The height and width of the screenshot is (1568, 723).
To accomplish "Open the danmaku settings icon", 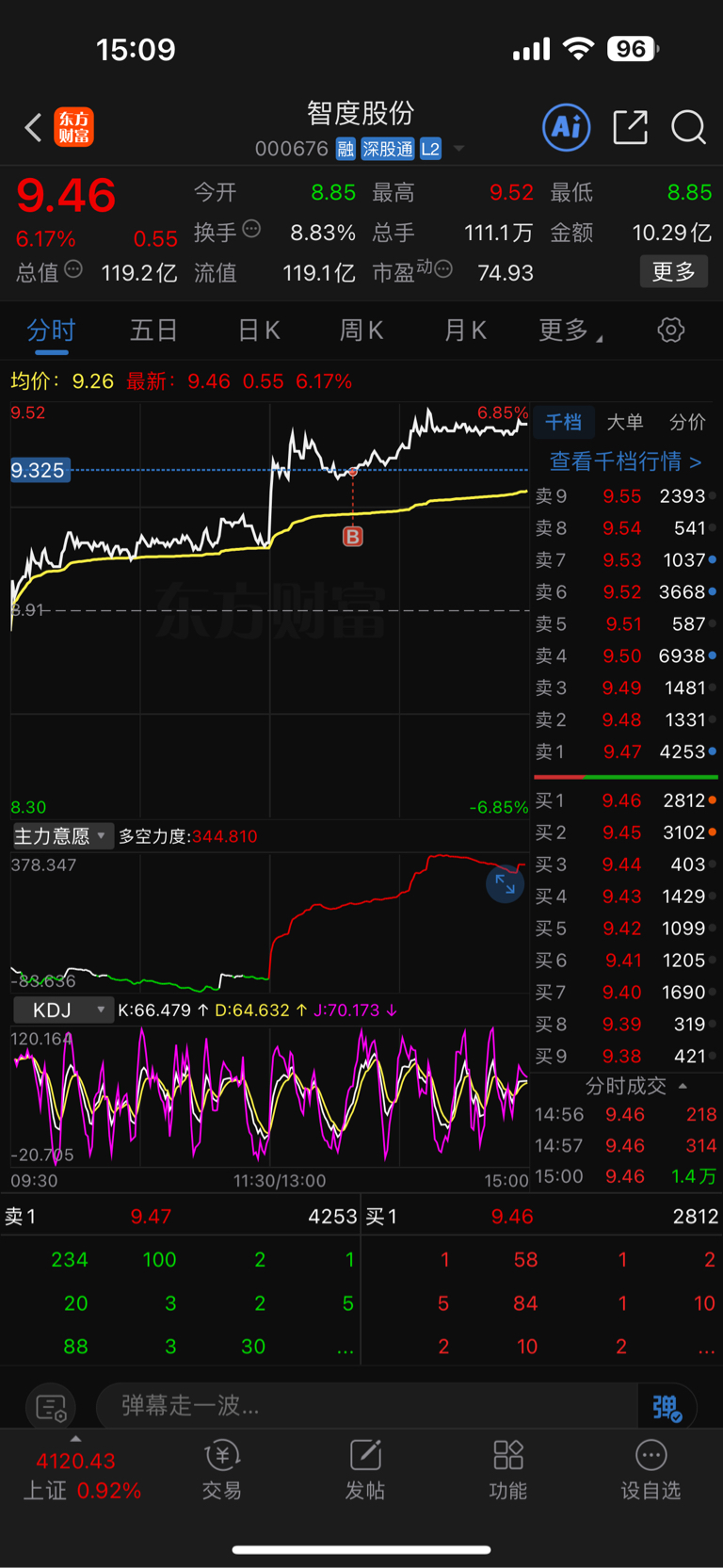I will tap(51, 1408).
